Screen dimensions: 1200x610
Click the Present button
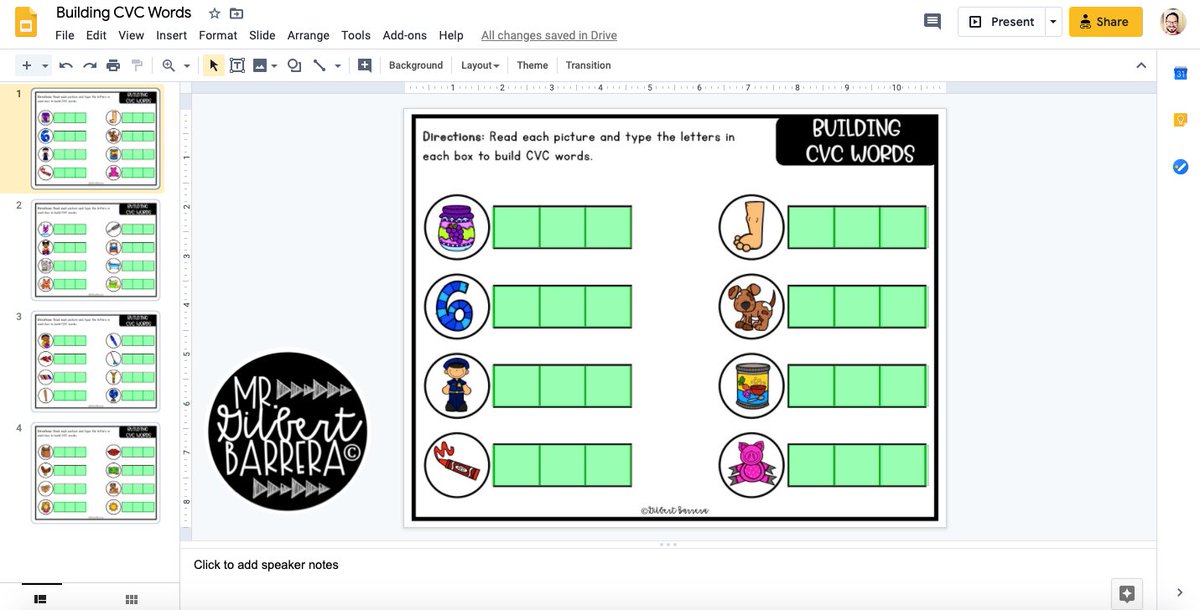point(1001,21)
